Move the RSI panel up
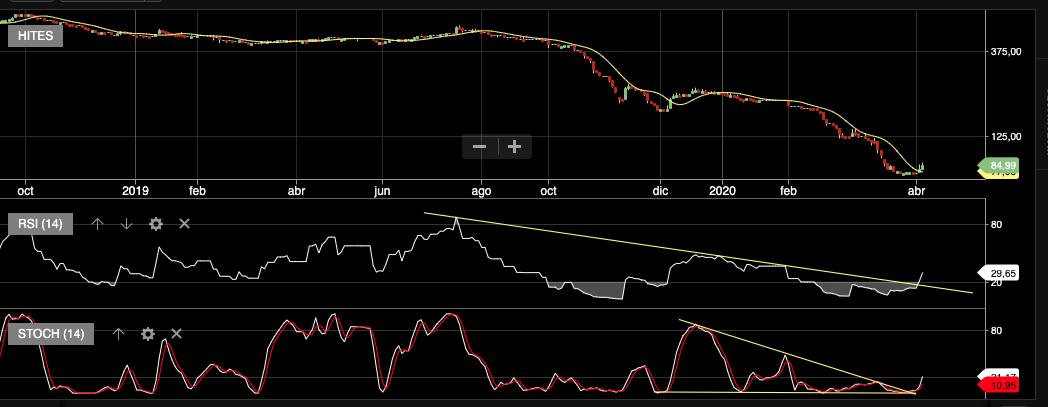The image size is (1048, 407). [97, 224]
